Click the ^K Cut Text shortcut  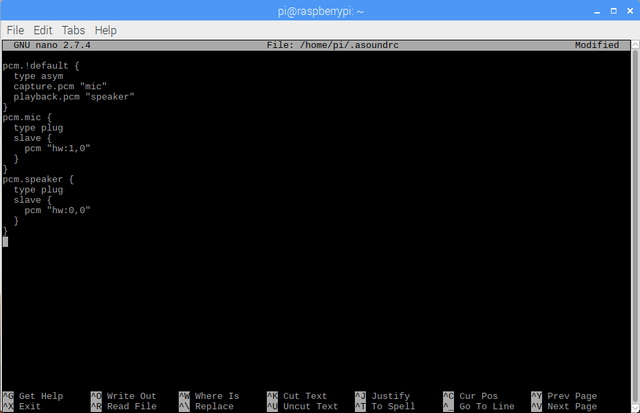[297, 396]
